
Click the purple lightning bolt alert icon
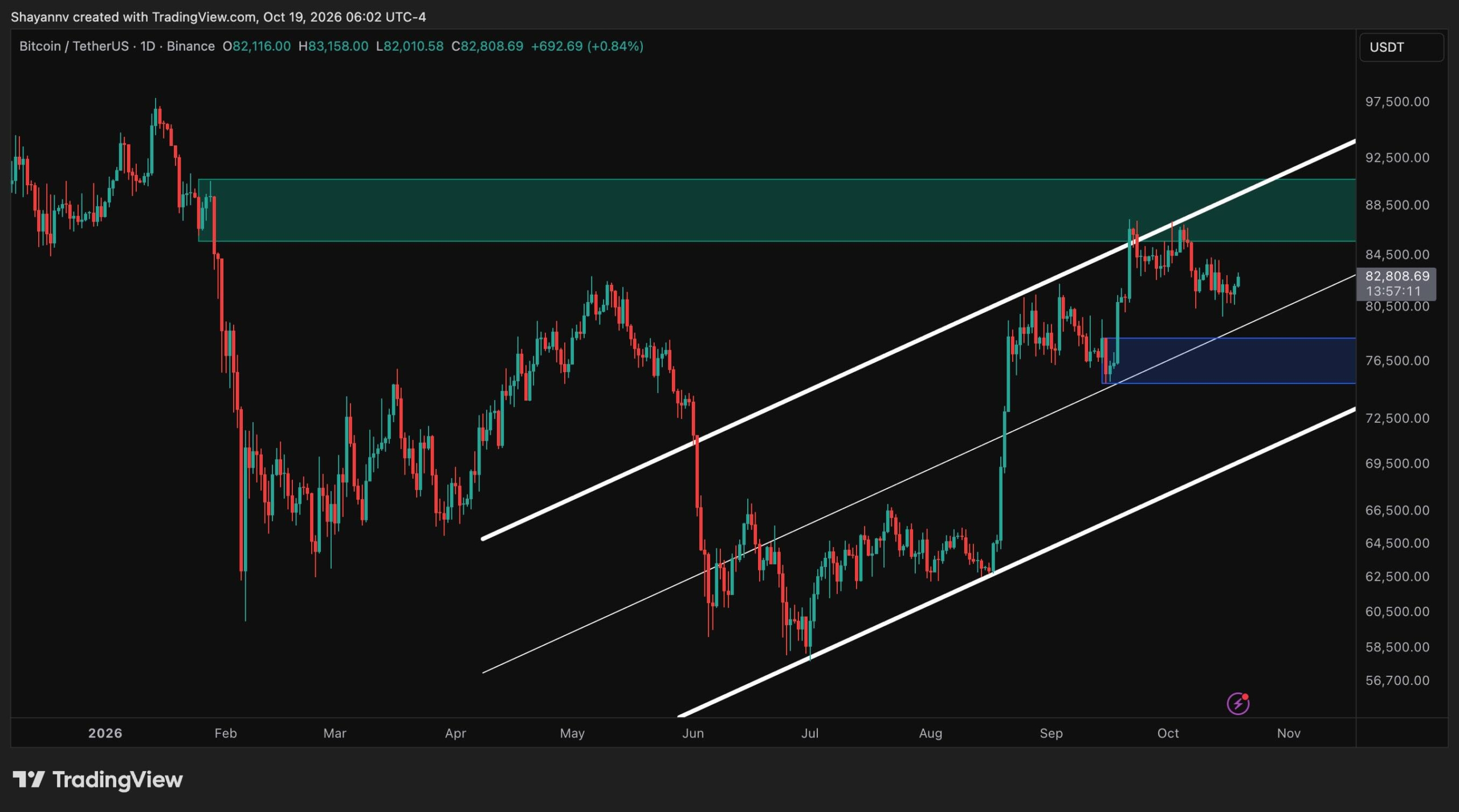click(x=1238, y=703)
